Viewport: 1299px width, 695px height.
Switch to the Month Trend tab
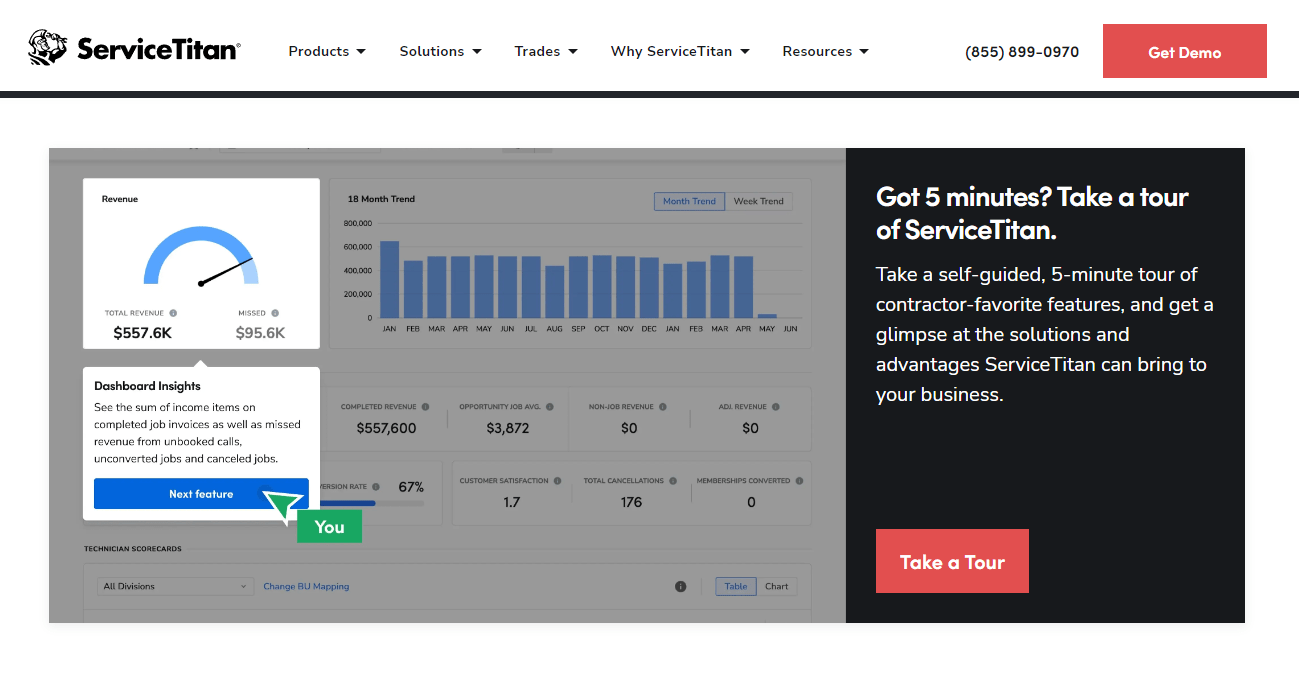point(689,201)
